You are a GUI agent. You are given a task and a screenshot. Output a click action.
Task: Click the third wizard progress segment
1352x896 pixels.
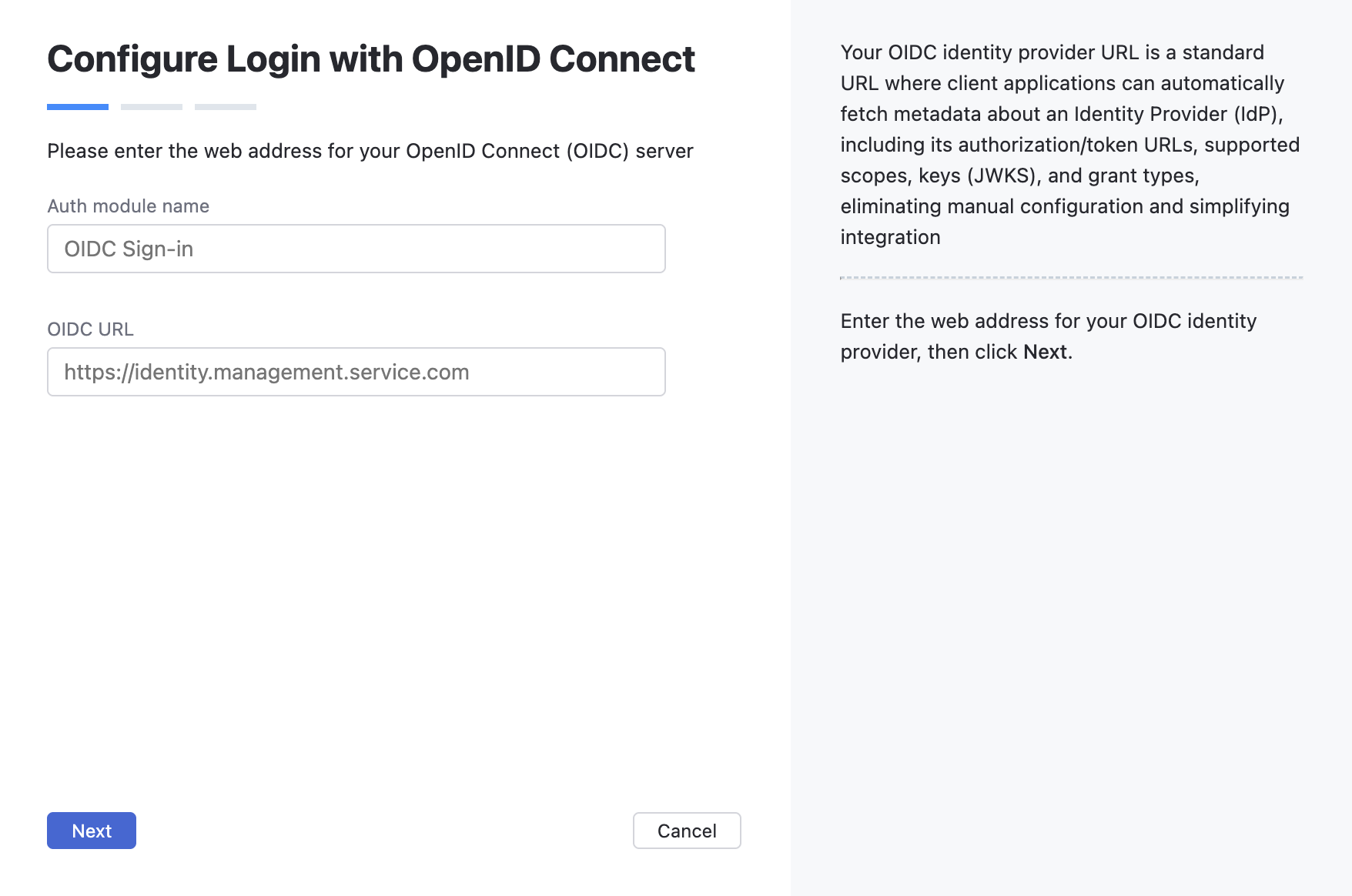[x=225, y=106]
